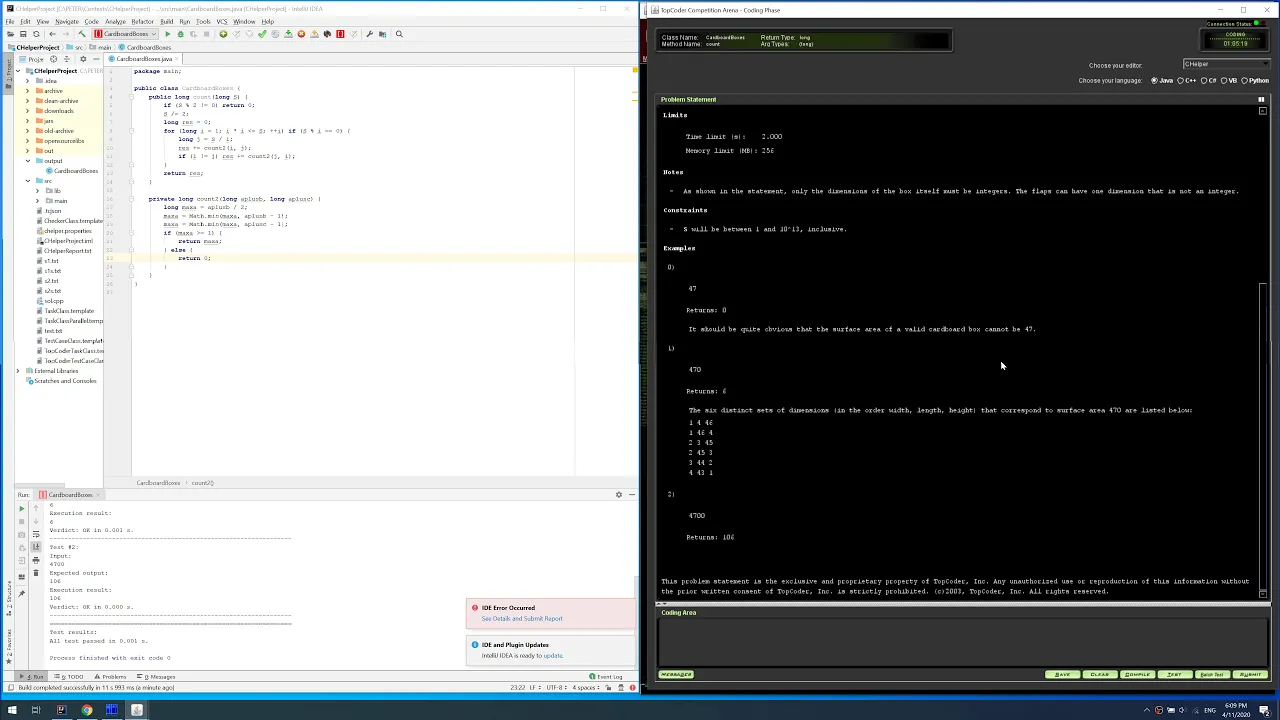Image resolution: width=1280 pixels, height=720 pixels.
Task: Build project with the hammer icon
Action: point(82,34)
